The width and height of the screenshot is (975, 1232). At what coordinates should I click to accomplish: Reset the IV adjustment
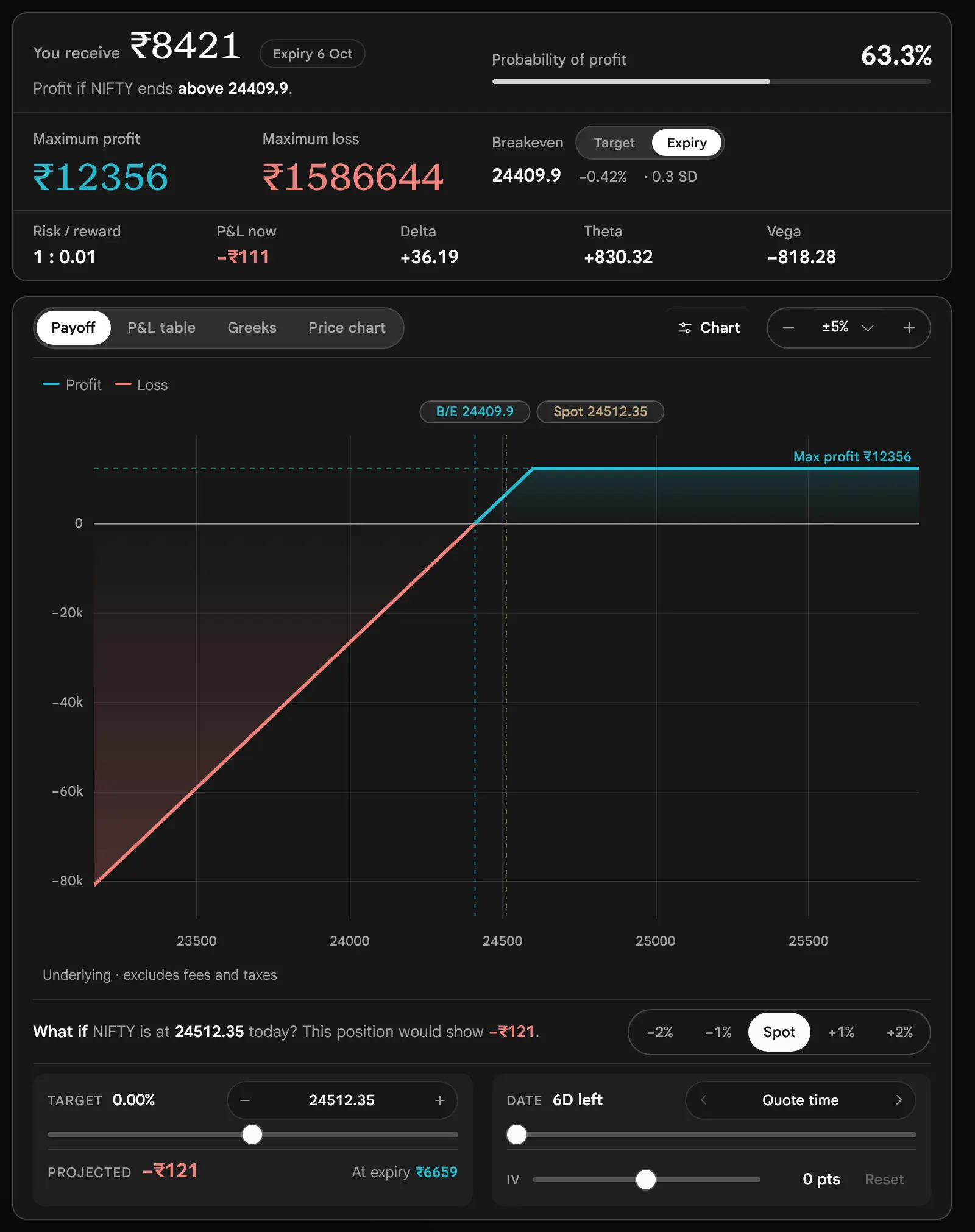[884, 1180]
